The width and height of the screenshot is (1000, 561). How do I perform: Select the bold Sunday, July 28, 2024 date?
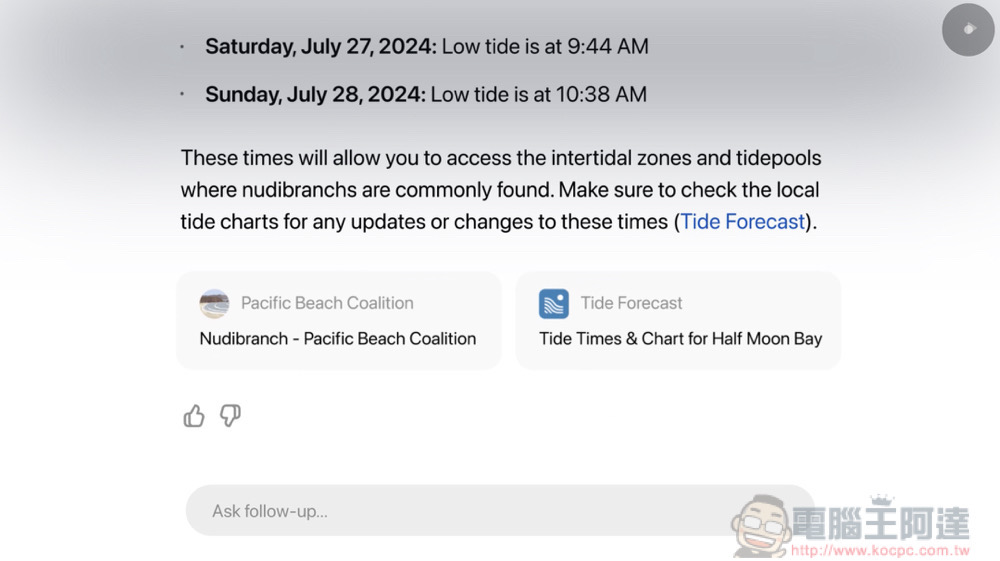(x=315, y=94)
